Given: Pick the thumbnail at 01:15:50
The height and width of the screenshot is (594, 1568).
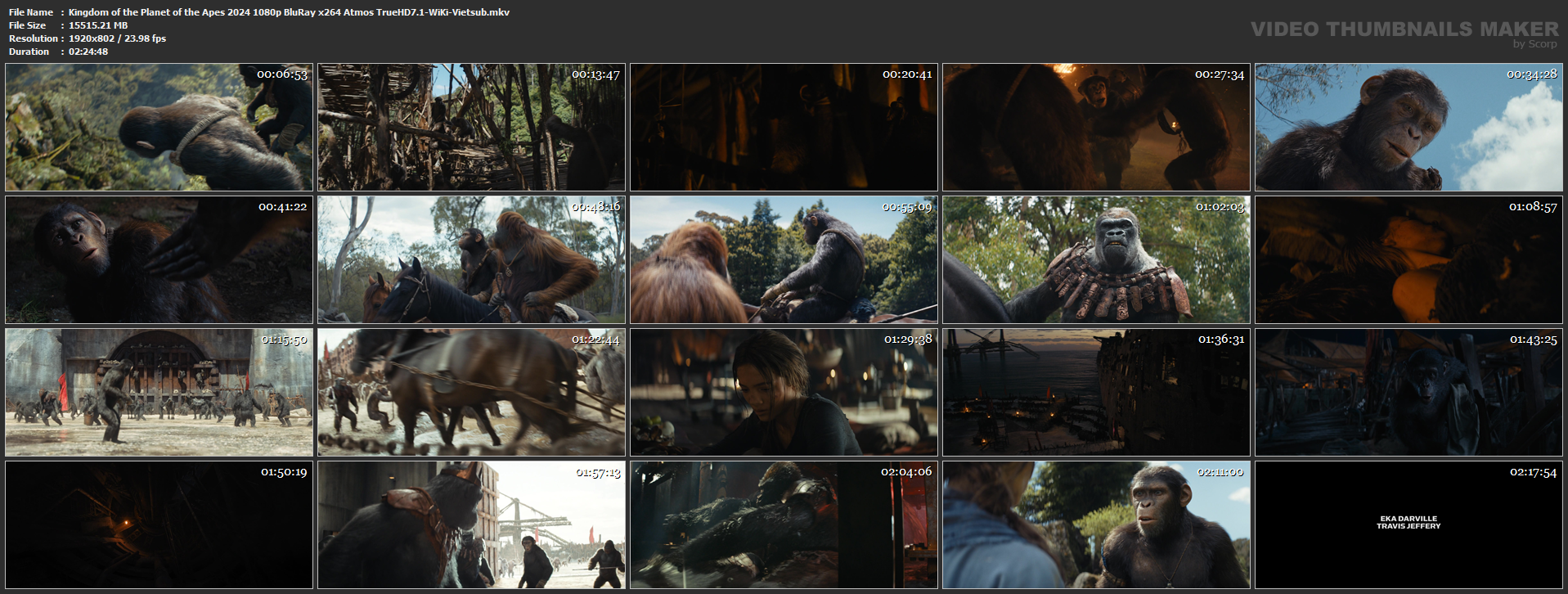Looking at the screenshot, I should (159, 393).
